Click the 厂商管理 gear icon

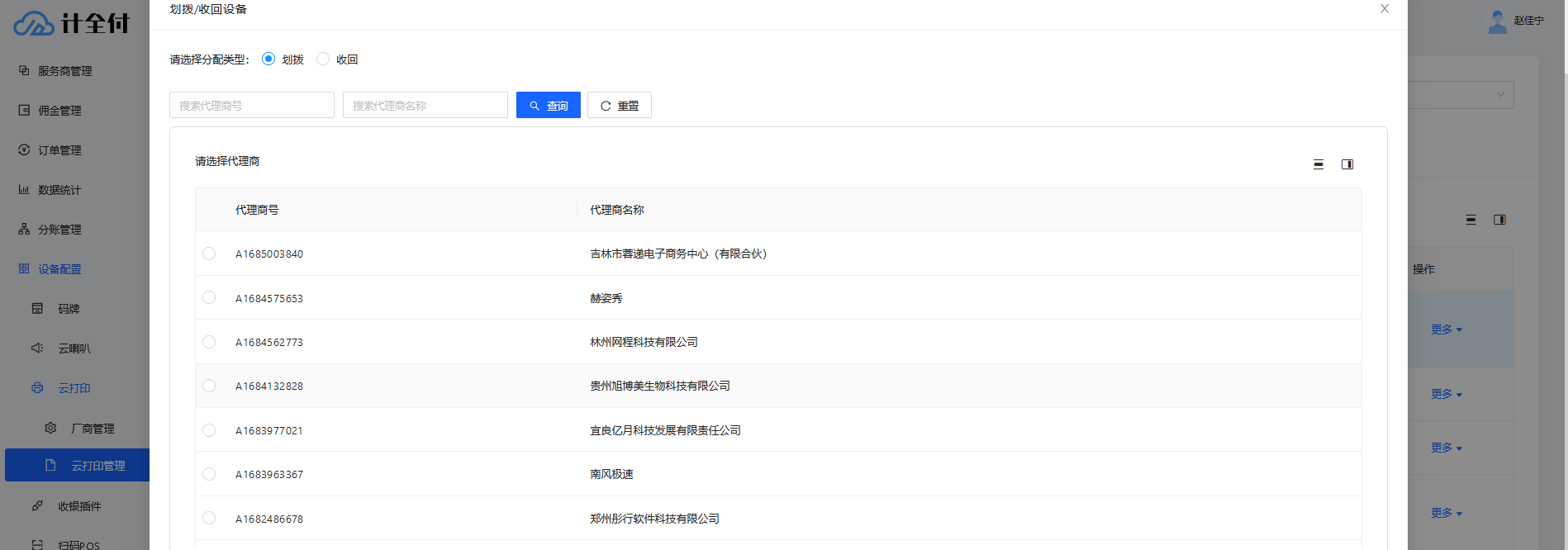[x=50, y=429]
